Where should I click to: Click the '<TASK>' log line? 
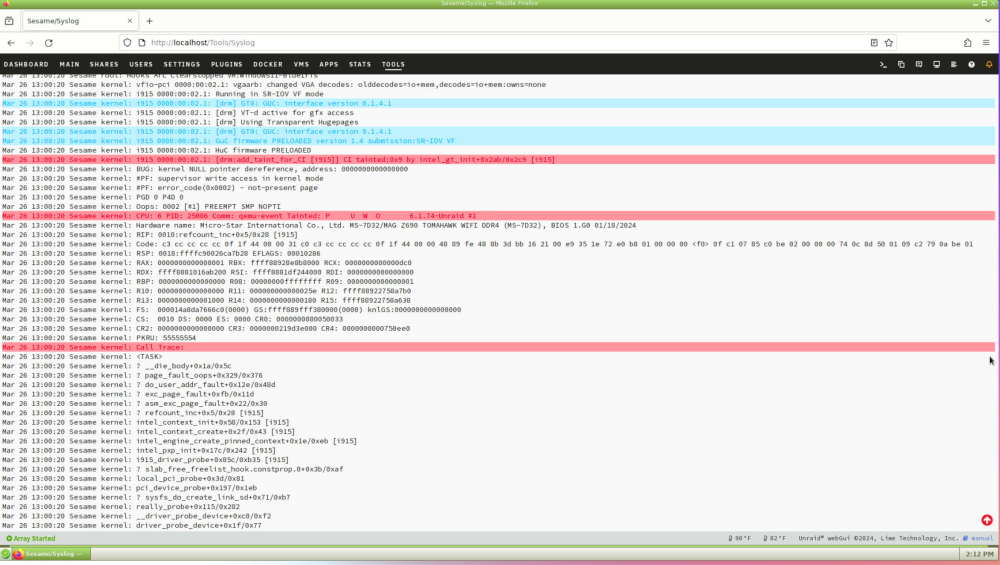pos(498,356)
